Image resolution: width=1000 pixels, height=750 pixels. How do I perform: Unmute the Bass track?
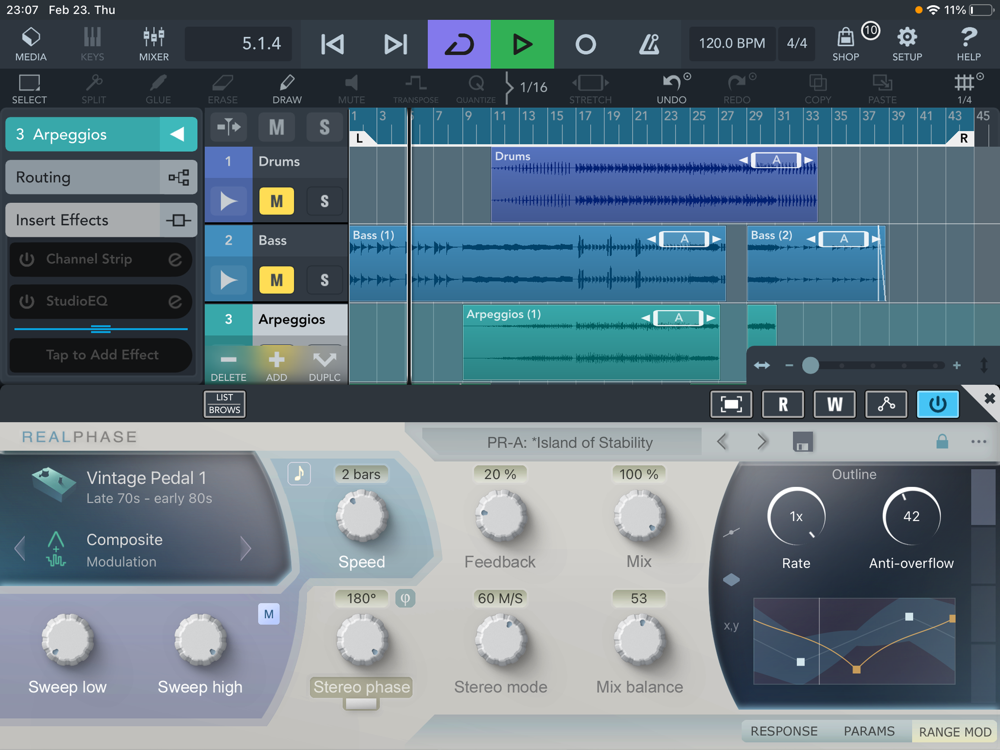pyautogui.click(x=276, y=280)
